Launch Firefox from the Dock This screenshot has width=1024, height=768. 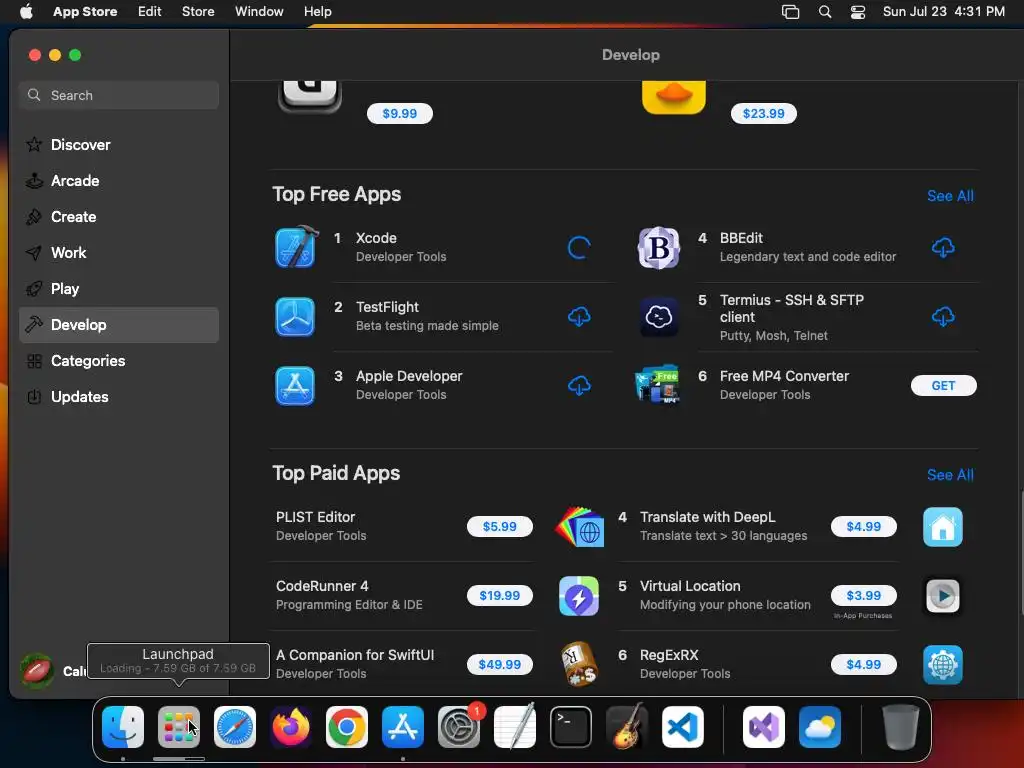click(x=291, y=727)
